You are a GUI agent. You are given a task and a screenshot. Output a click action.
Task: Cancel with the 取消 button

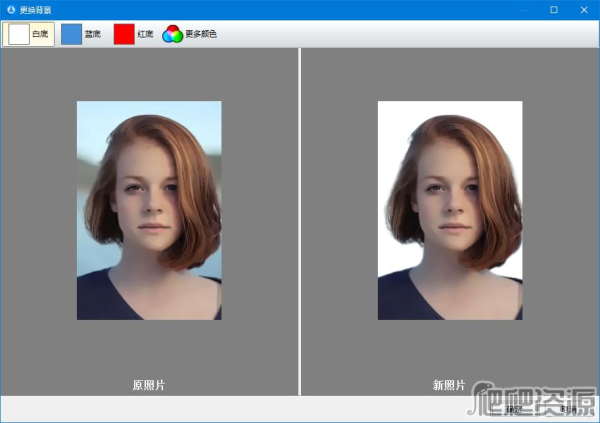(568, 409)
